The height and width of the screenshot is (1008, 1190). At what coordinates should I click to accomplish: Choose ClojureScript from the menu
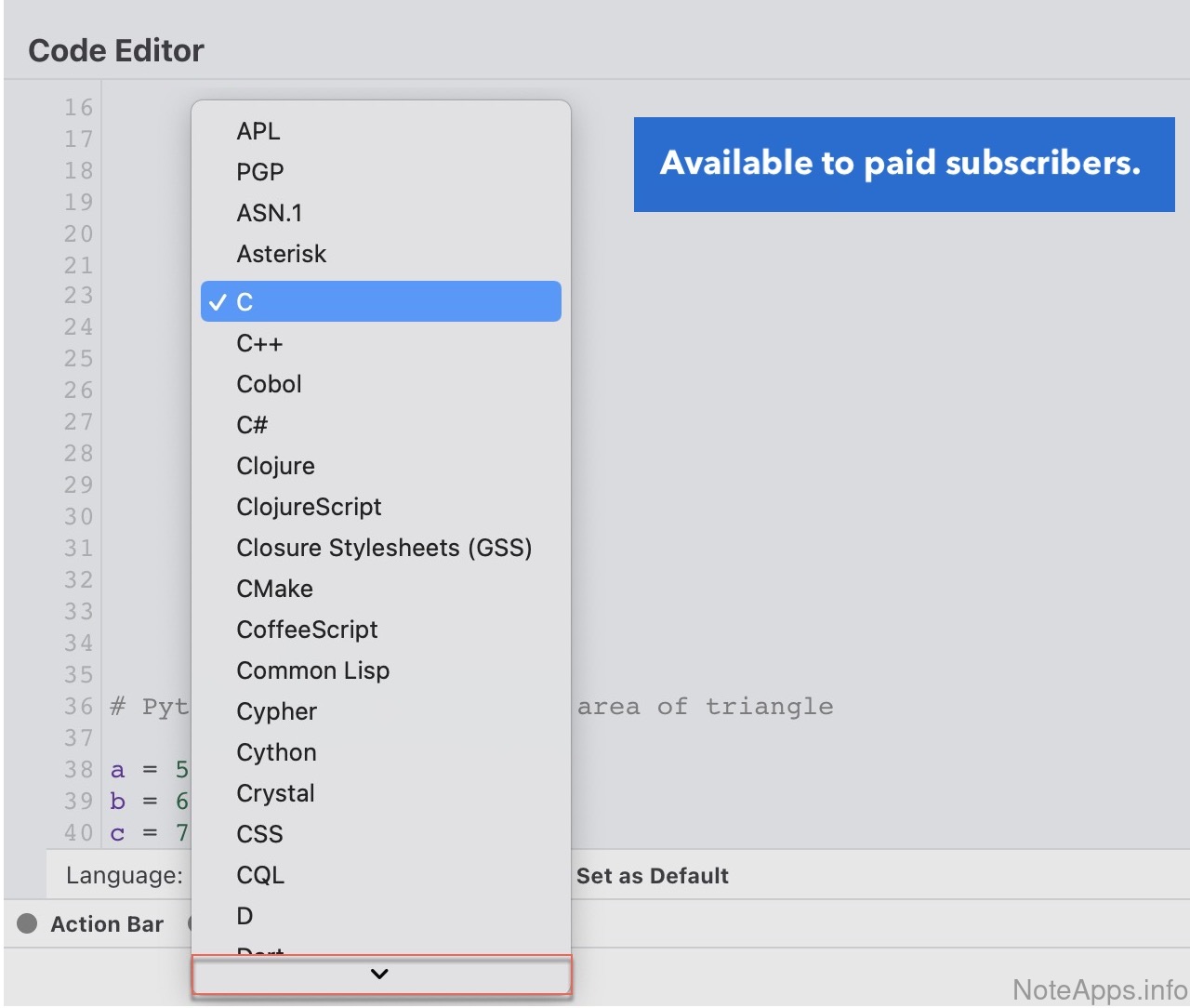coord(310,507)
